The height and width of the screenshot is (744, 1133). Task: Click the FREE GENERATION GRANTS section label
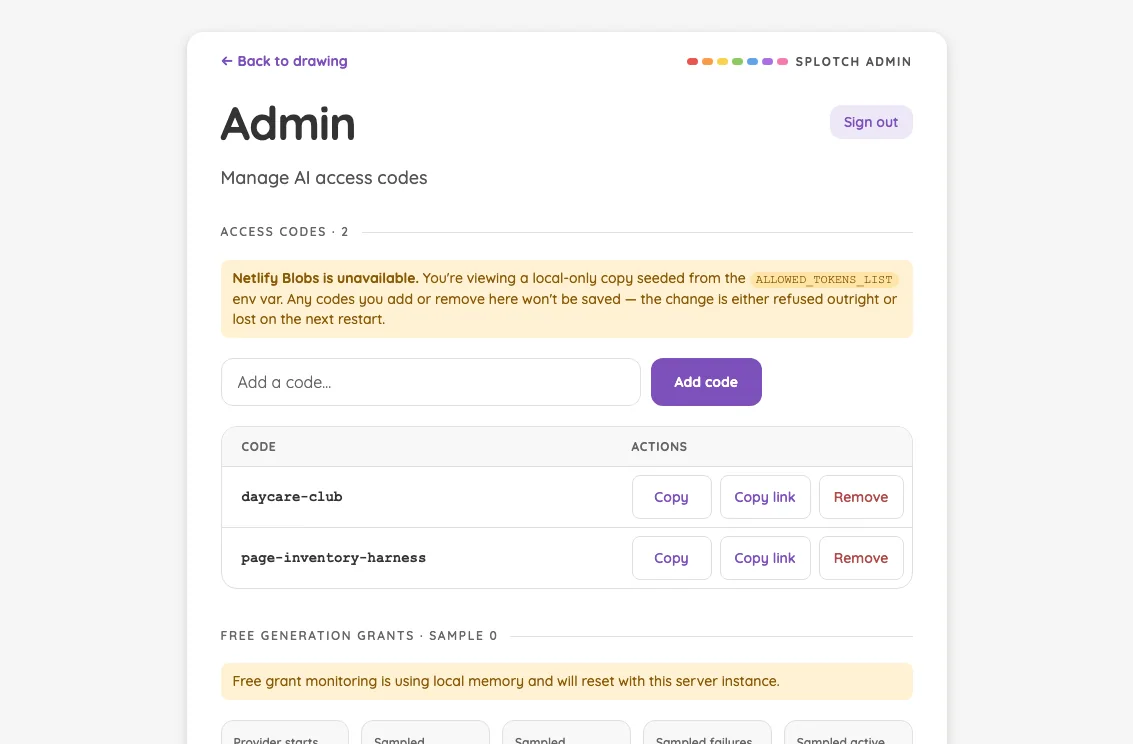(x=359, y=636)
